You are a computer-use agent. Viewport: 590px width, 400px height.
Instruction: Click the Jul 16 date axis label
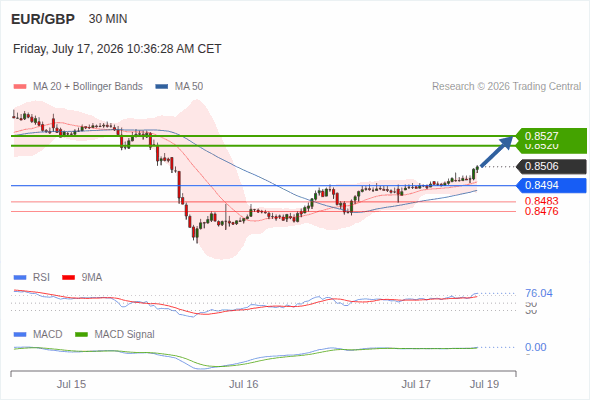pyautogui.click(x=244, y=384)
